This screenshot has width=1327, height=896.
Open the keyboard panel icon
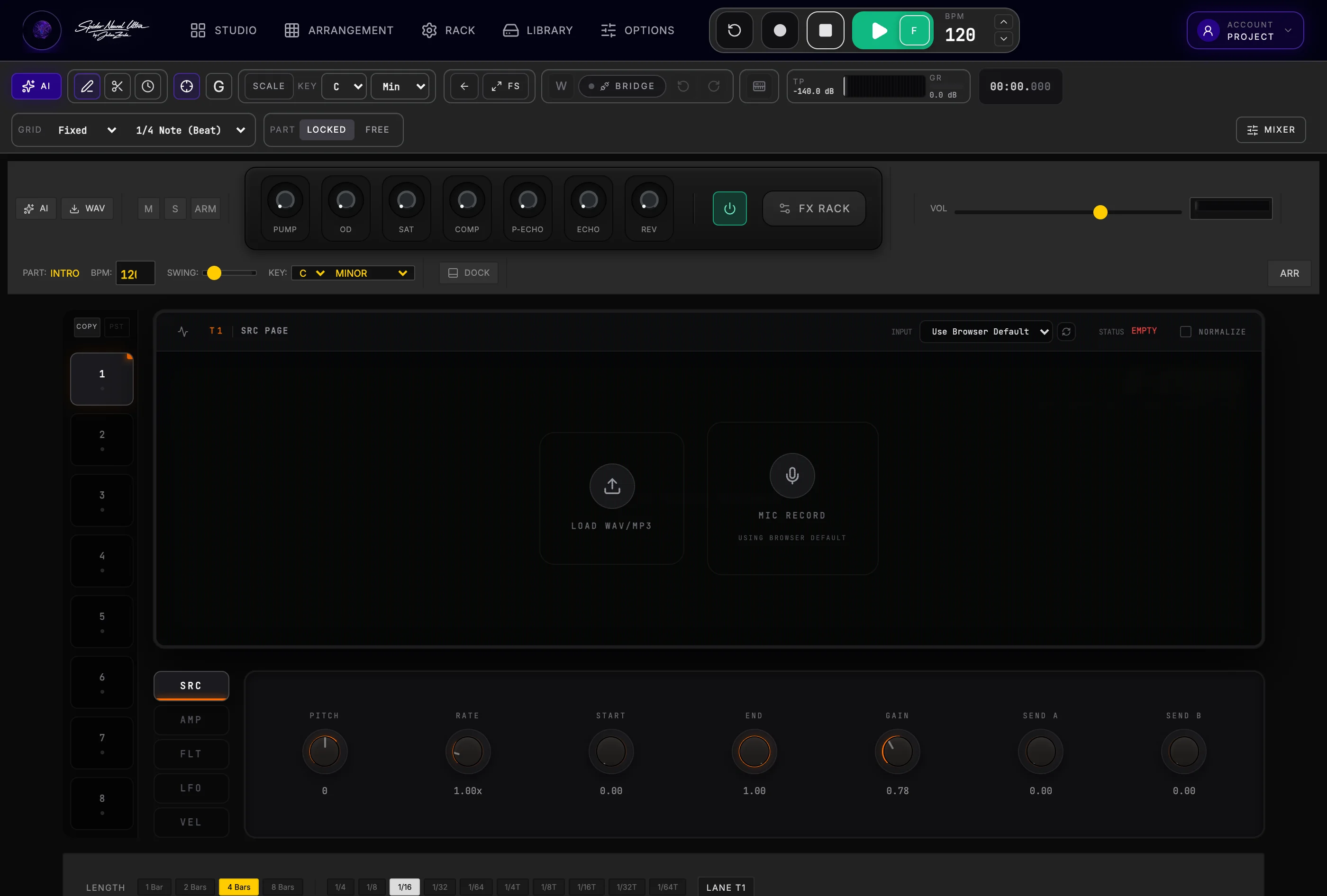point(759,86)
